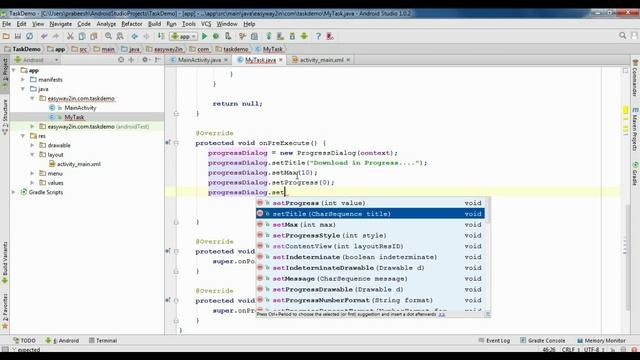Image resolution: width=640 pixels, height=360 pixels.
Task: Open the Navigate menu
Action: (x=60, y=24)
